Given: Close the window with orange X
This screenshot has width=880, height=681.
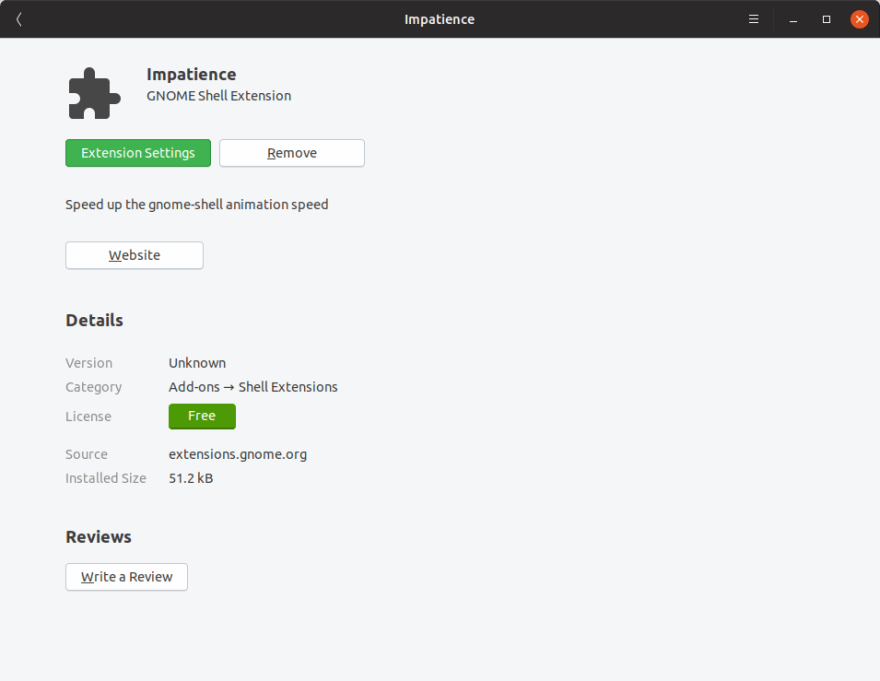Looking at the screenshot, I should tap(859, 19).
